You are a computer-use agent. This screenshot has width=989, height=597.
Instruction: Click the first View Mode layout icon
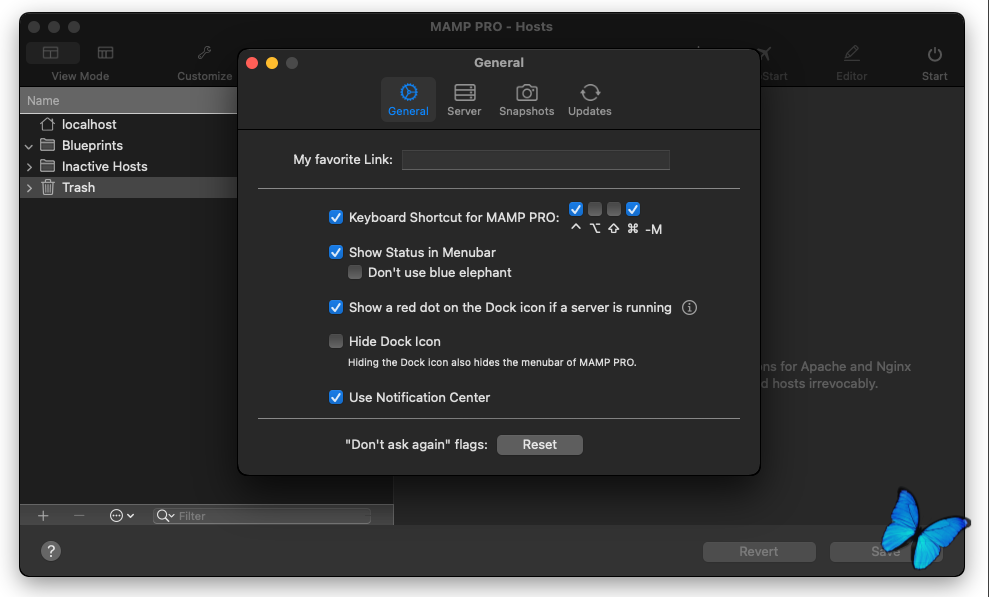(x=51, y=53)
